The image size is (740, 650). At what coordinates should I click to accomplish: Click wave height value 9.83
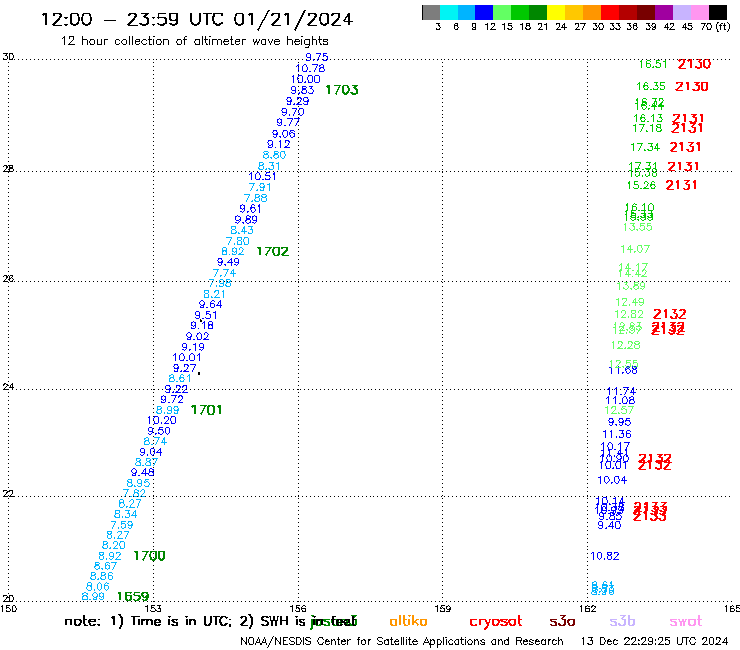point(302,90)
